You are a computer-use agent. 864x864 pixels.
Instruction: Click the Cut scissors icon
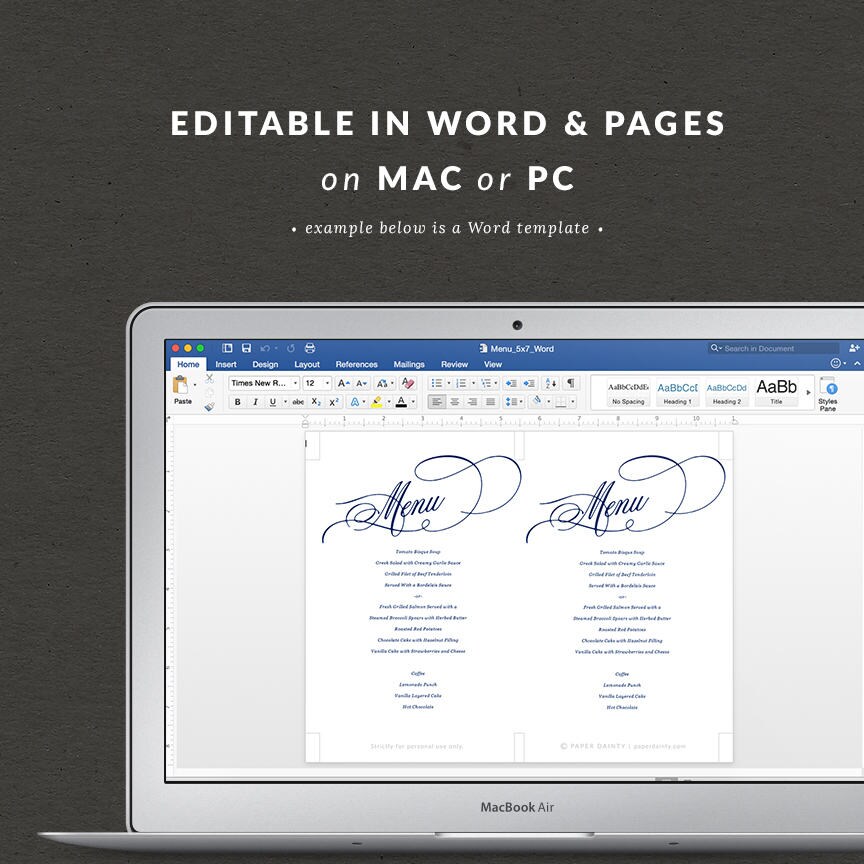point(209,378)
